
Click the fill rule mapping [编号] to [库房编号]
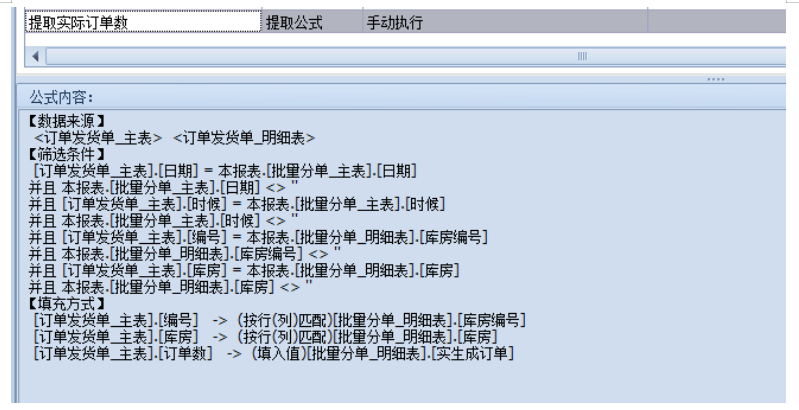tap(280, 319)
